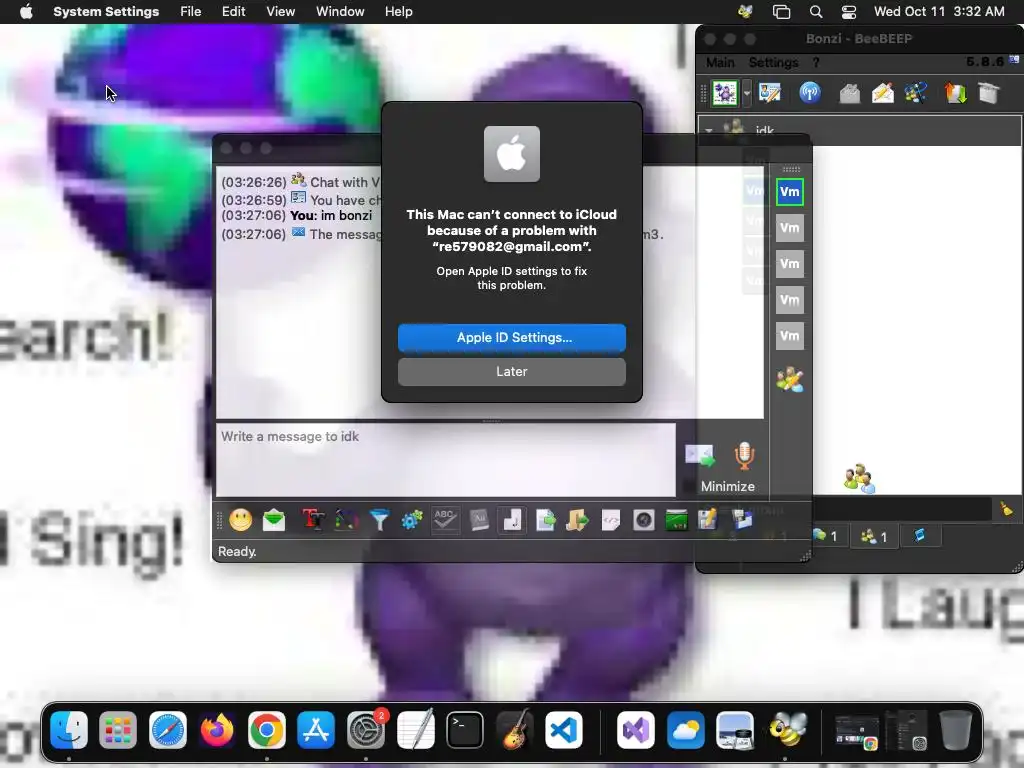Click the Bonzi avatar status button in BeeBEEP
Viewport: 1024px width, 768px height.
click(725, 93)
